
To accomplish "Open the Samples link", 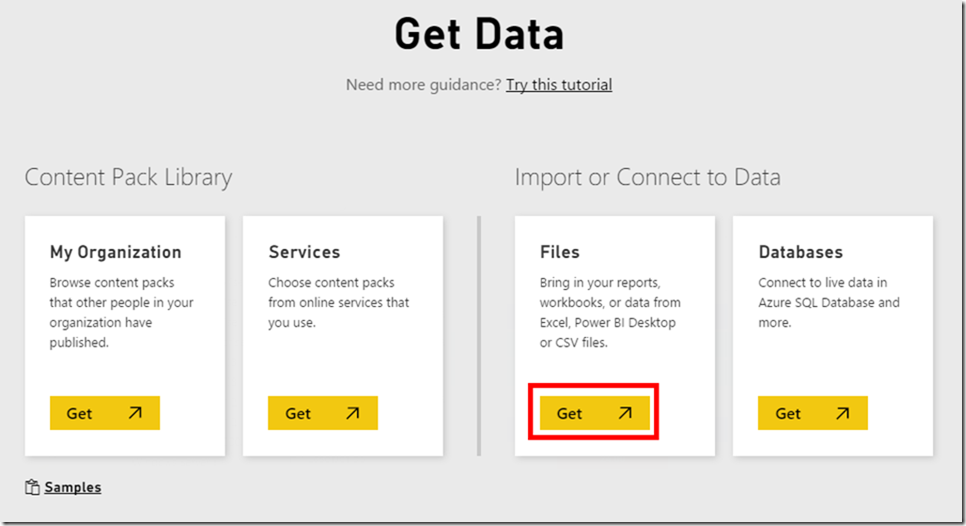I will 73,487.
